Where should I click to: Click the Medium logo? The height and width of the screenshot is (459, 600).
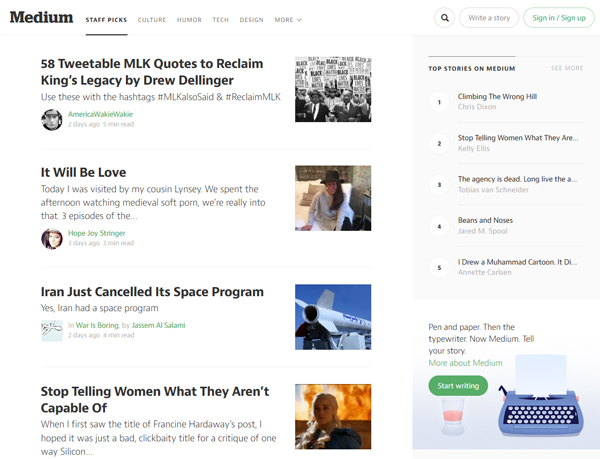[x=41, y=17]
